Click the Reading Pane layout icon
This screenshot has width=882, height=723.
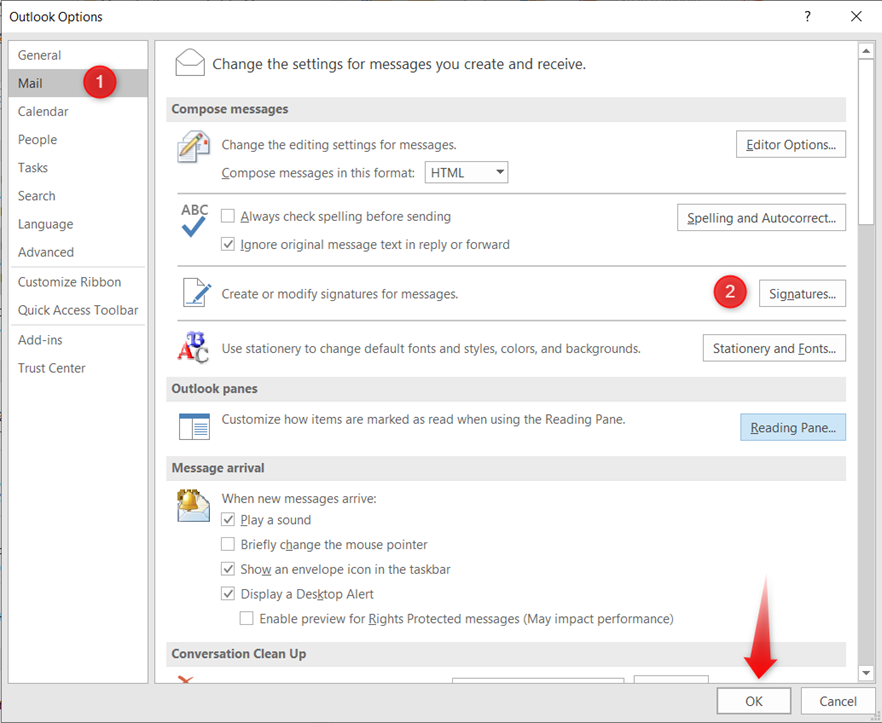click(x=194, y=426)
